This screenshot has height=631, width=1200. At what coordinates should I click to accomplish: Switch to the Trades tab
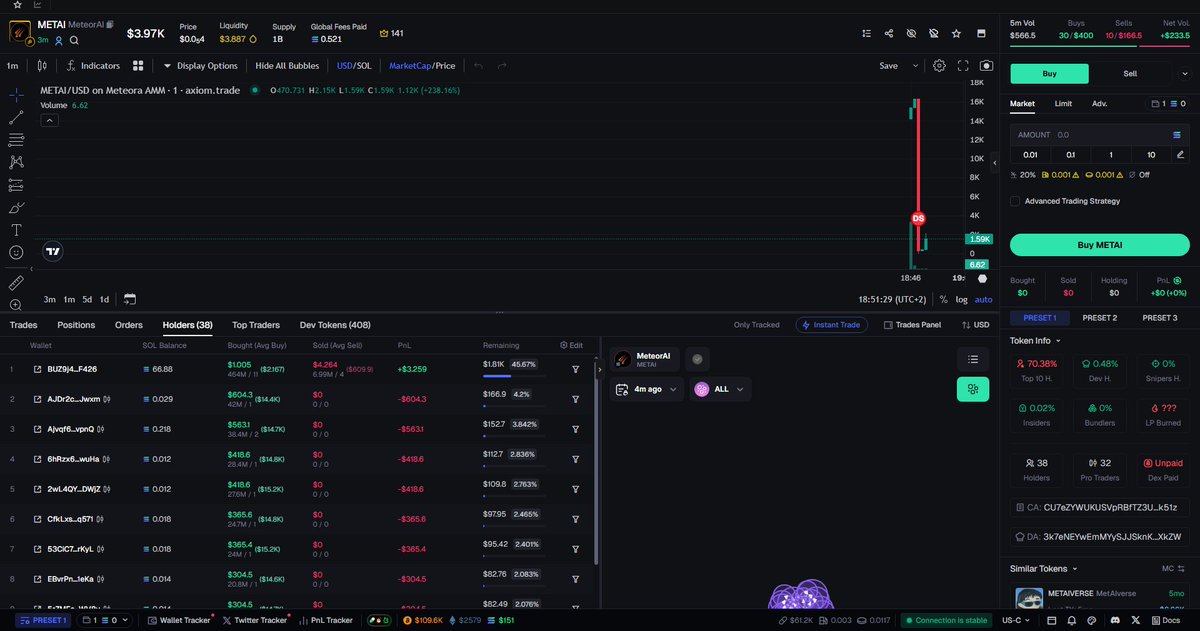[x=24, y=325]
